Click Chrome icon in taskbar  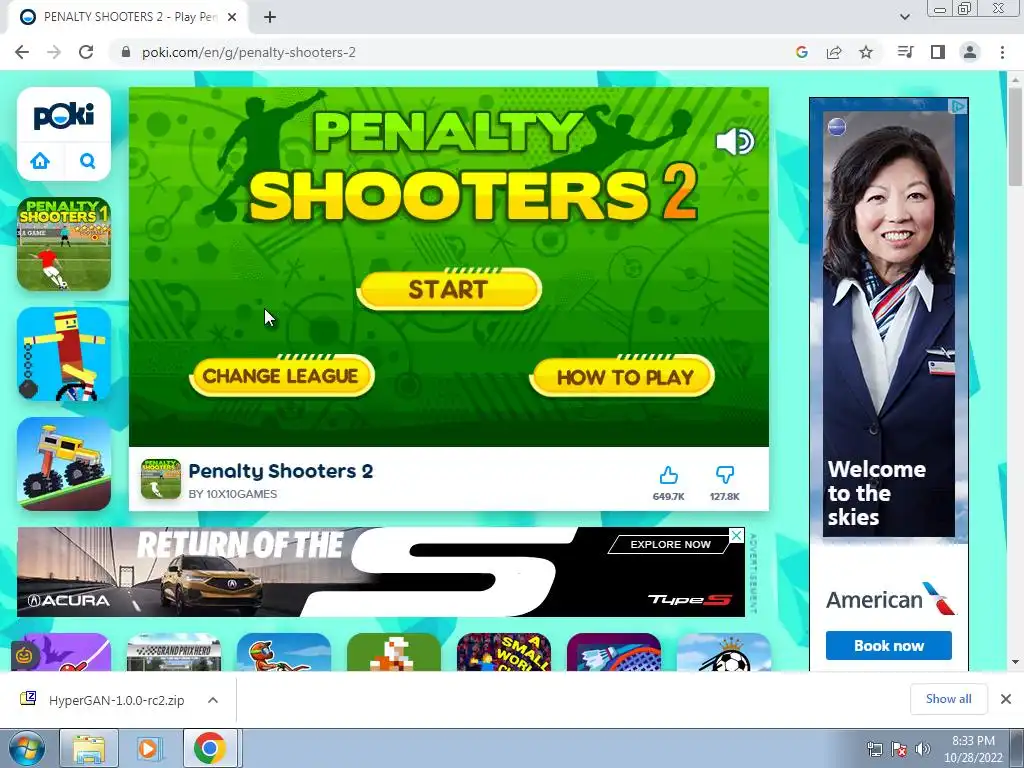(209, 749)
